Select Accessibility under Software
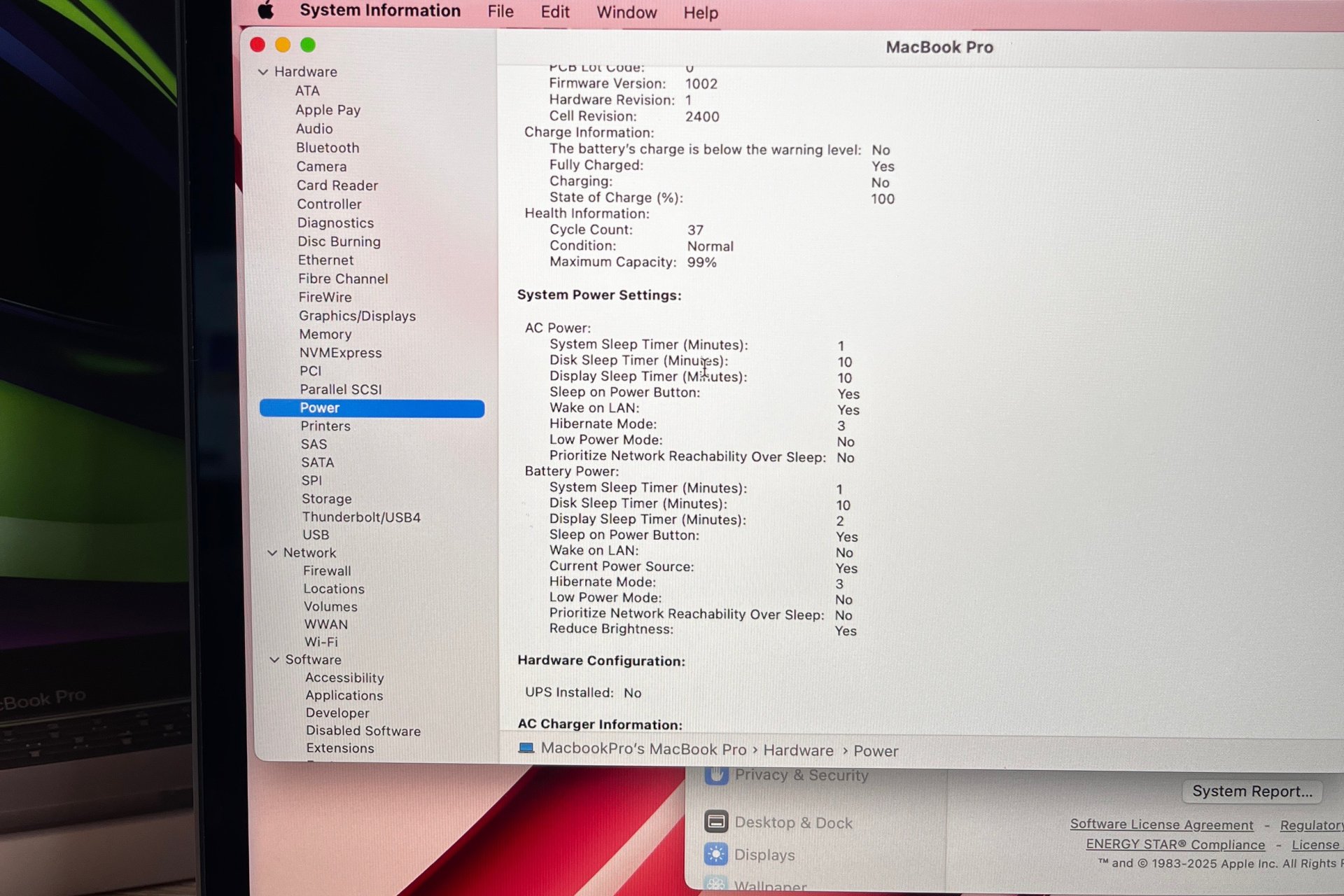This screenshot has height=896, width=1344. (344, 678)
